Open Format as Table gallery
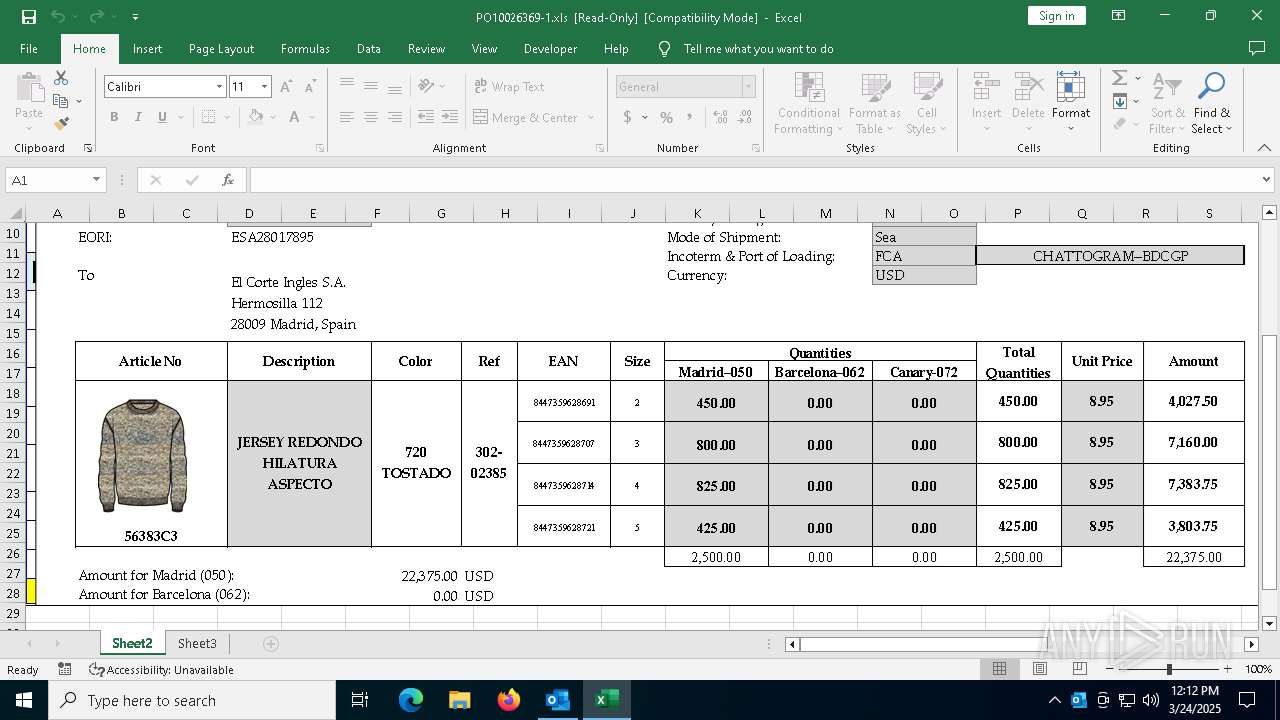Viewport: 1280px width, 720px height. [x=875, y=104]
